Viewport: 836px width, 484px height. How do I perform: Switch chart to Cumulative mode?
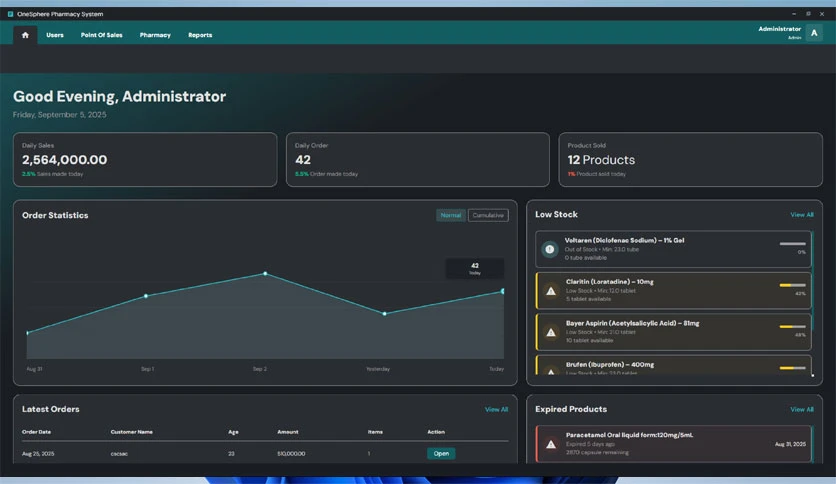pos(488,215)
